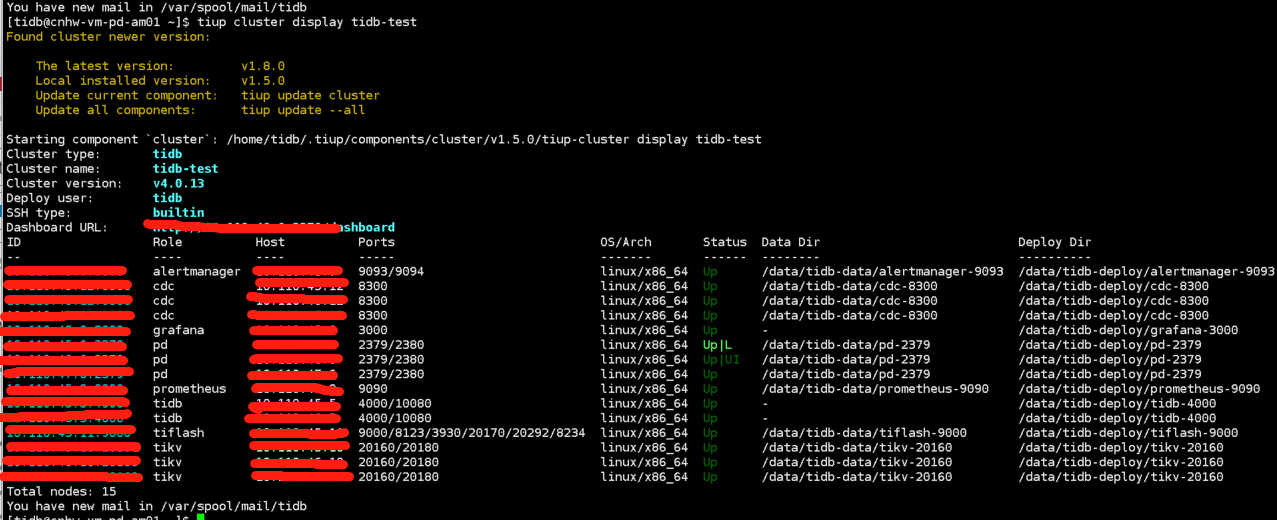Click the 'Deploy Dir' column header
The height and width of the screenshot is (520, 1277).
point(1054,242)
